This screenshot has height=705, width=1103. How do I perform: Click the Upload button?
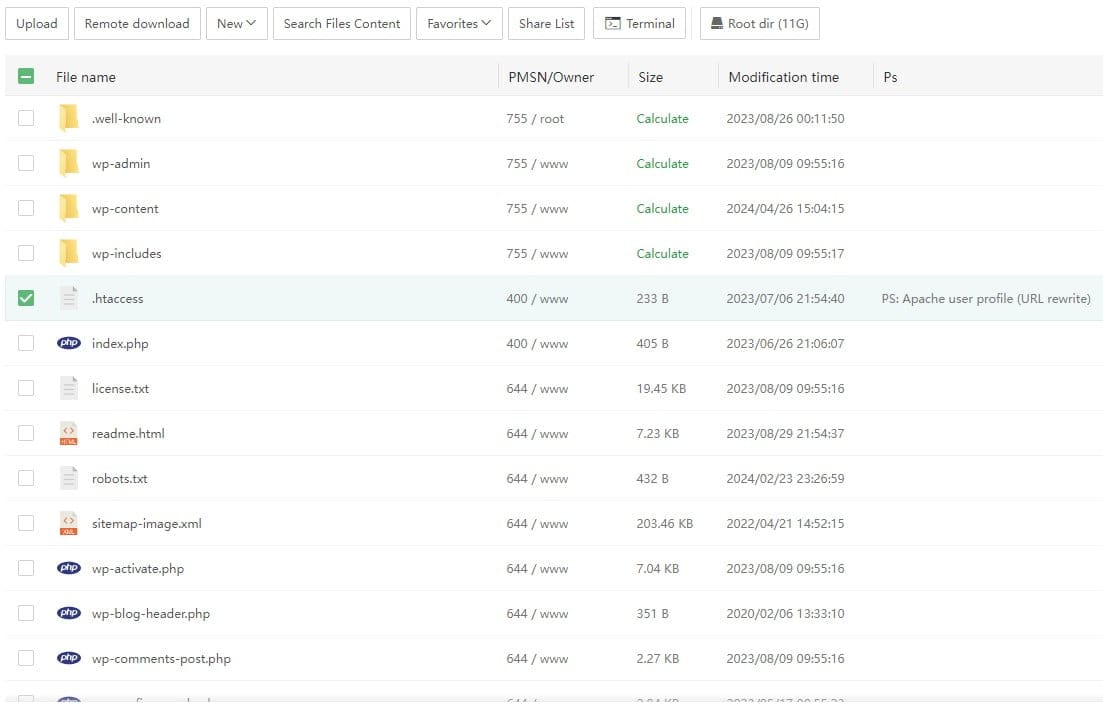[37, 24]
